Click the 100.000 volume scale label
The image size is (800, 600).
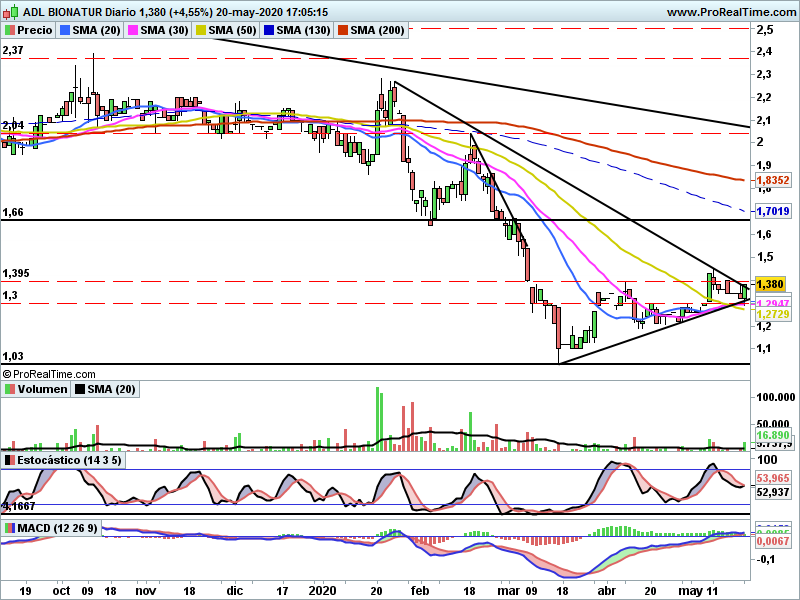coord(776,397)
